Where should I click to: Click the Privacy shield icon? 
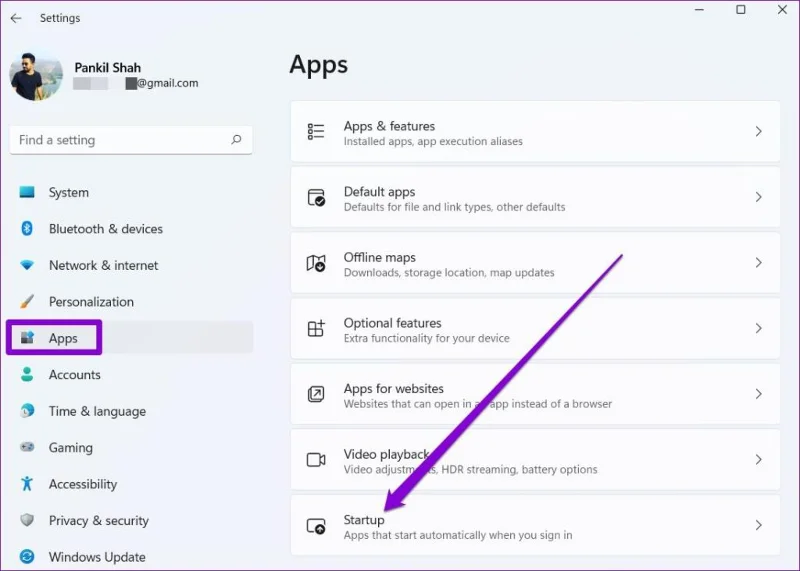click(27, 520)
